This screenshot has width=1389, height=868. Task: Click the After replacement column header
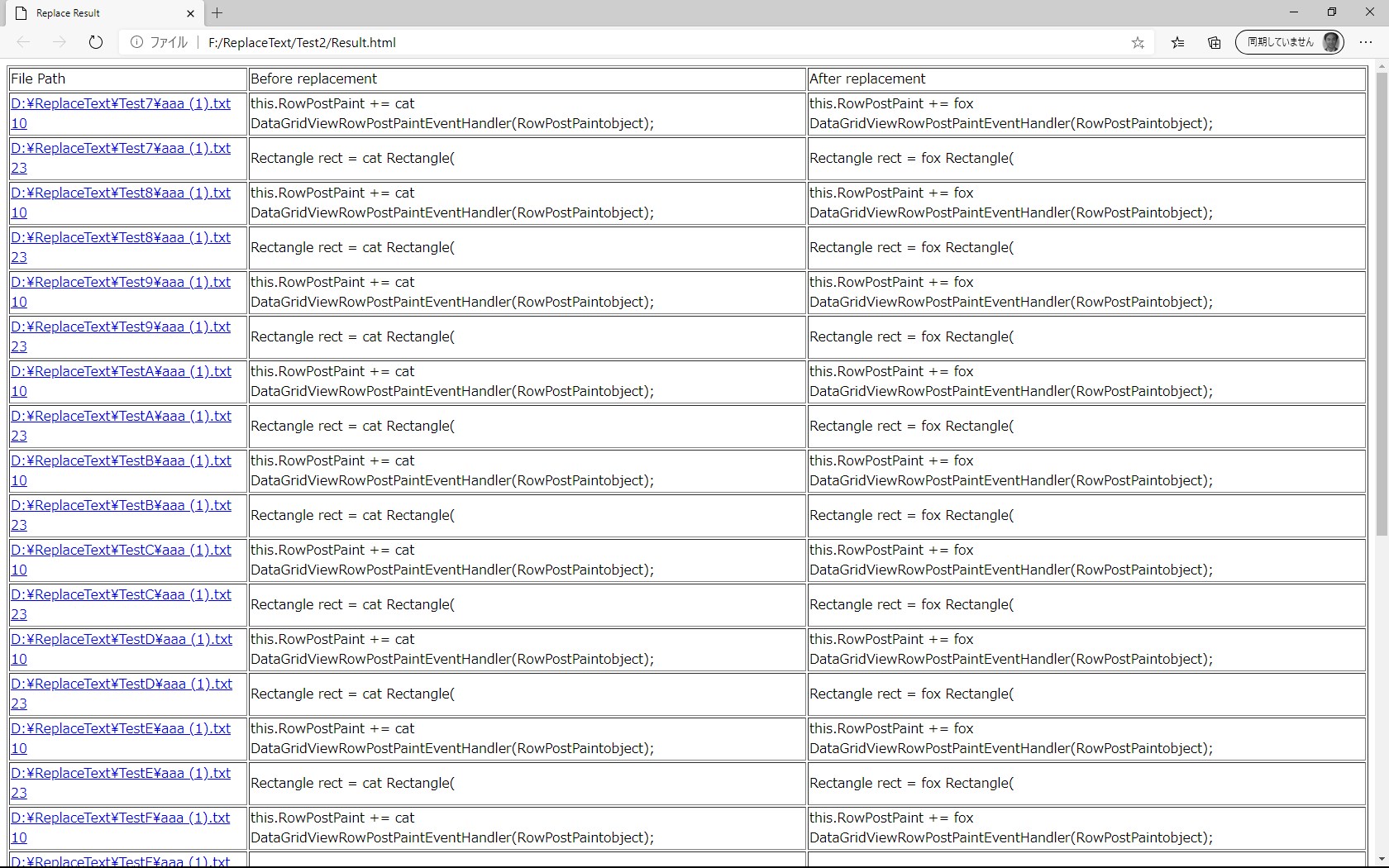pyautogui.click(x=1086, y=79)
